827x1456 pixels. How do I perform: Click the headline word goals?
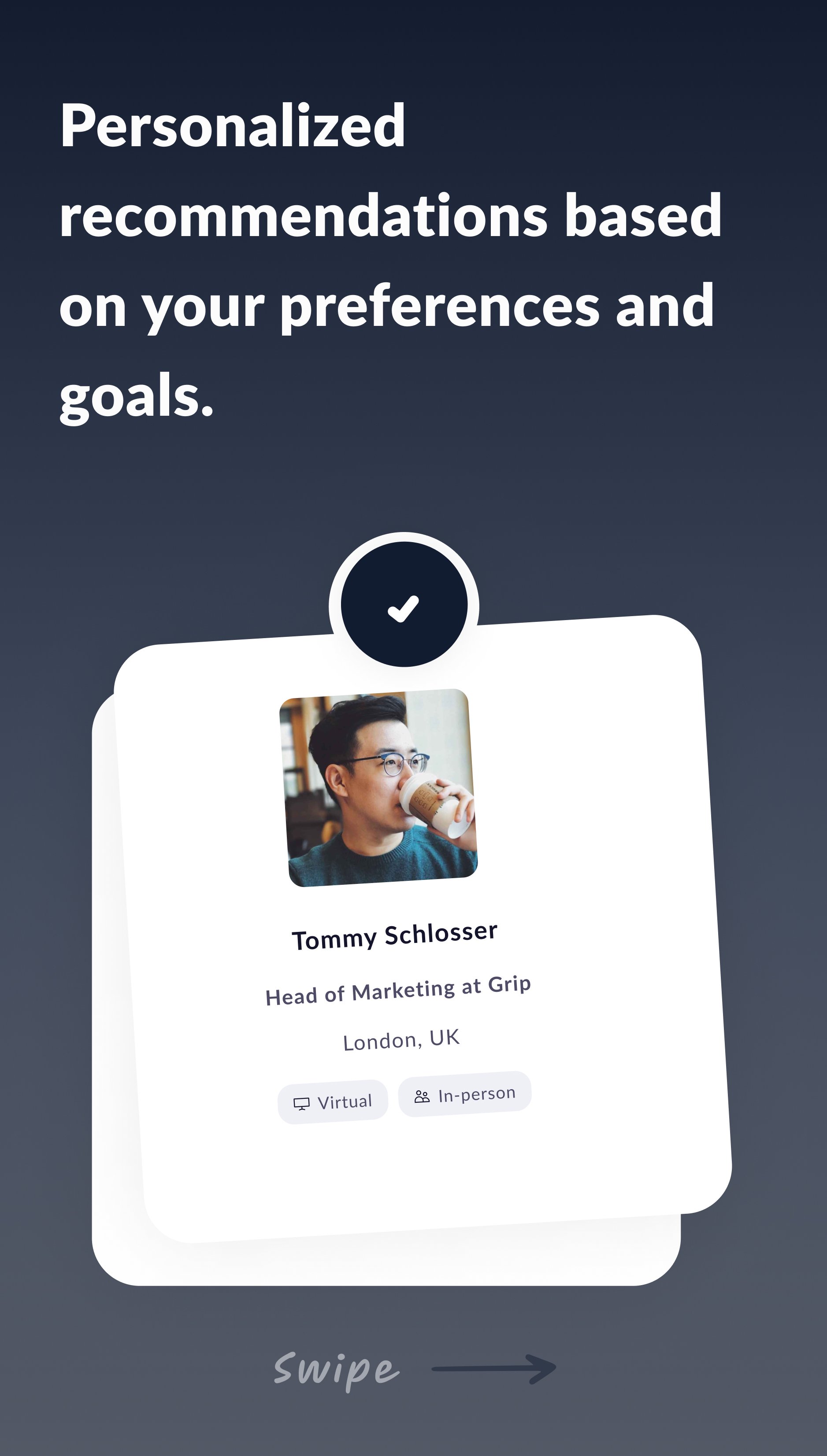coord(136,396)
